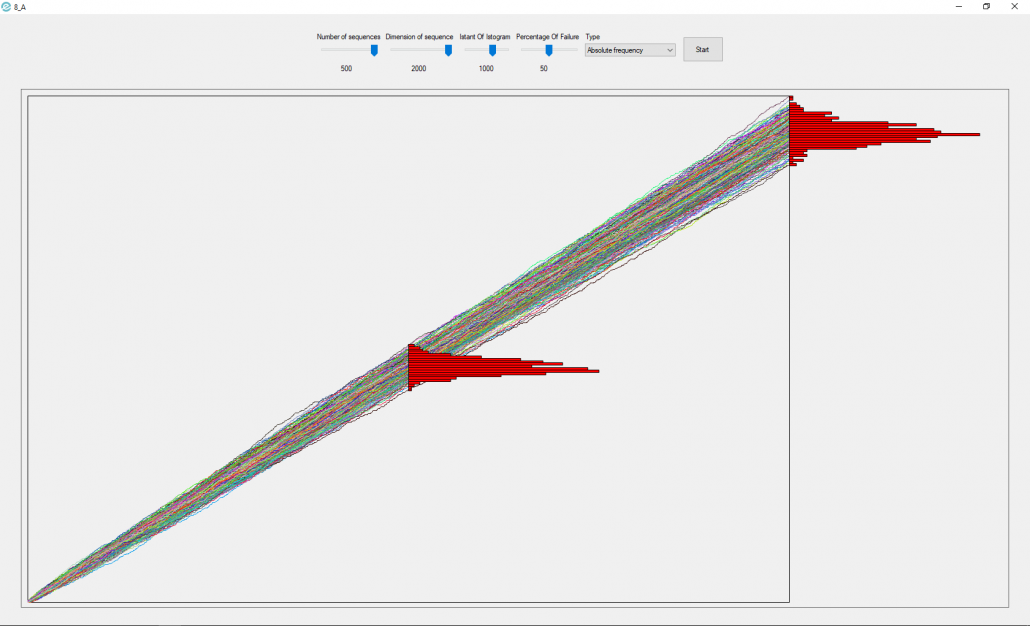Click the '8_A' window title text

(19, 6)
